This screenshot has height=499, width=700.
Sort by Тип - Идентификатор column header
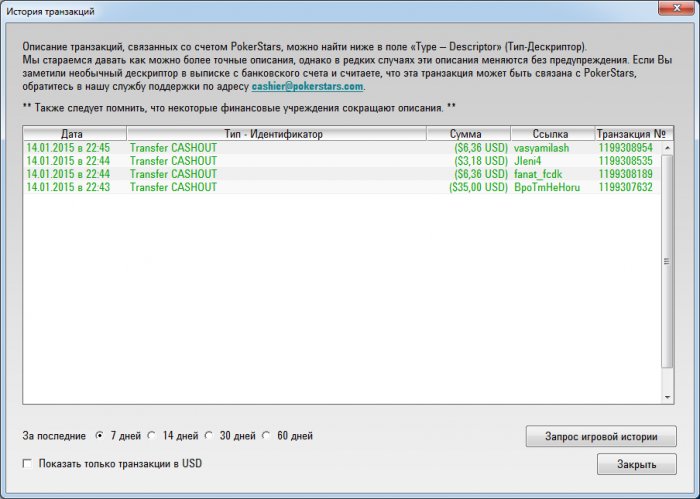pyautogui.click(x=277, y=133)
